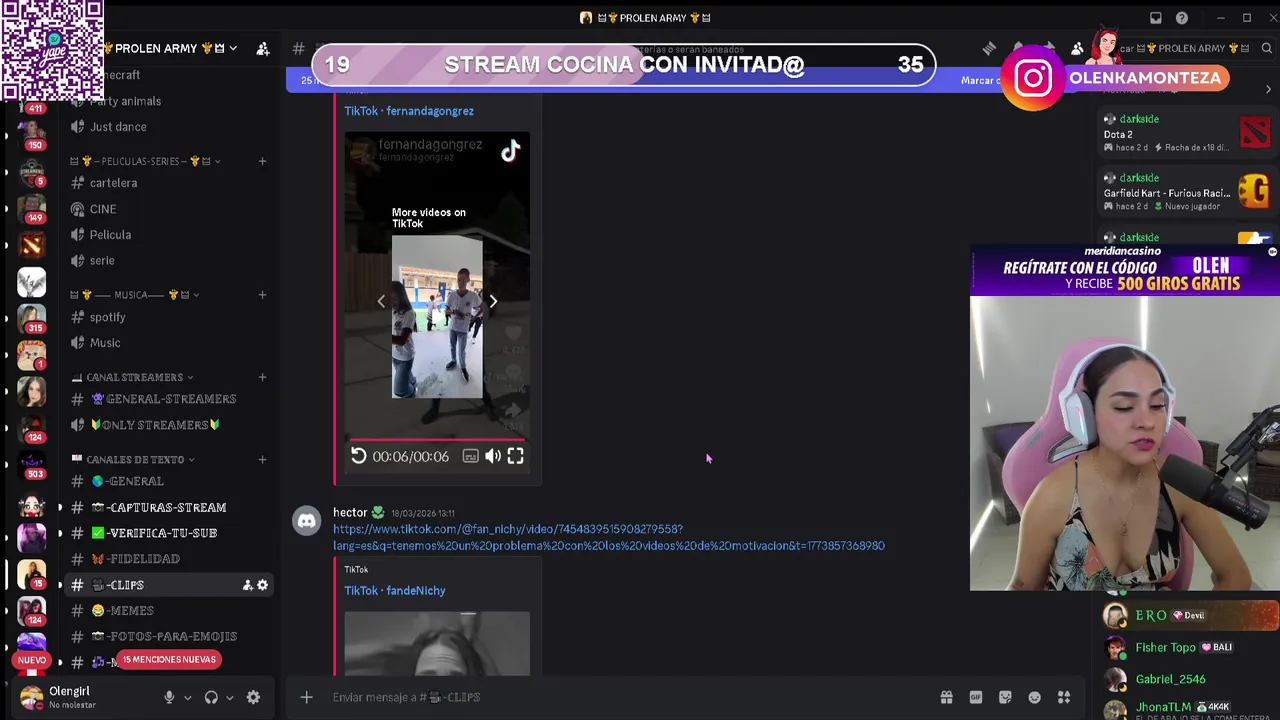Open the GIF picker

click(976, 697)
